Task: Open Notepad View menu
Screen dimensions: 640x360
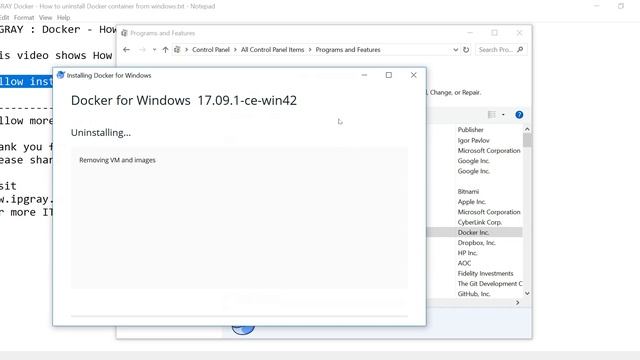Action: click(45, 18)
